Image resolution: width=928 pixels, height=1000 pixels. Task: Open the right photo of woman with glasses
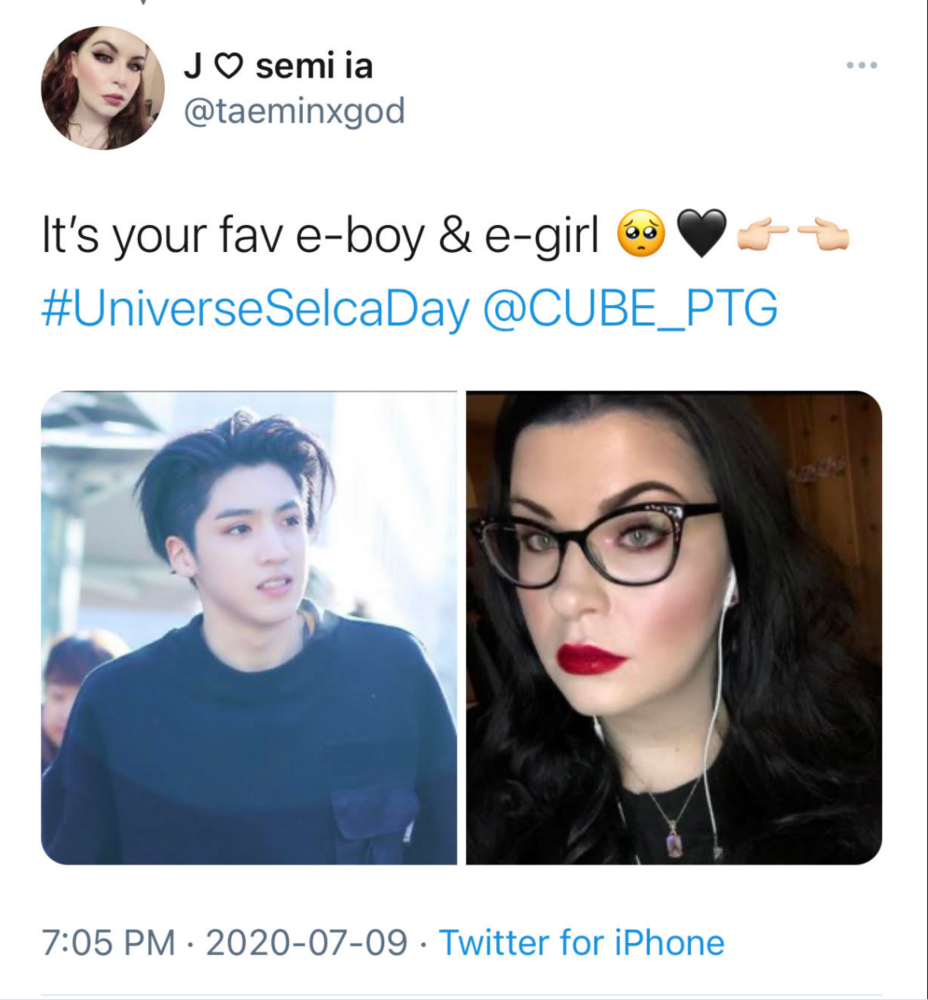click(674, 628)
